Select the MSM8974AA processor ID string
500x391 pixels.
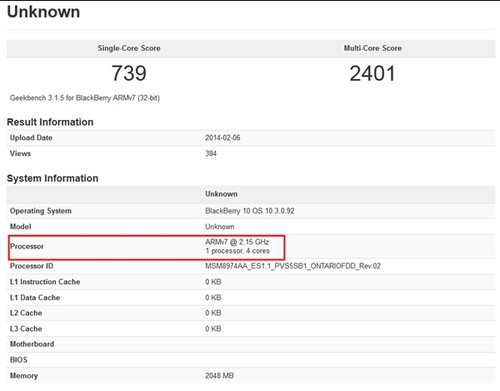(293, 266)
